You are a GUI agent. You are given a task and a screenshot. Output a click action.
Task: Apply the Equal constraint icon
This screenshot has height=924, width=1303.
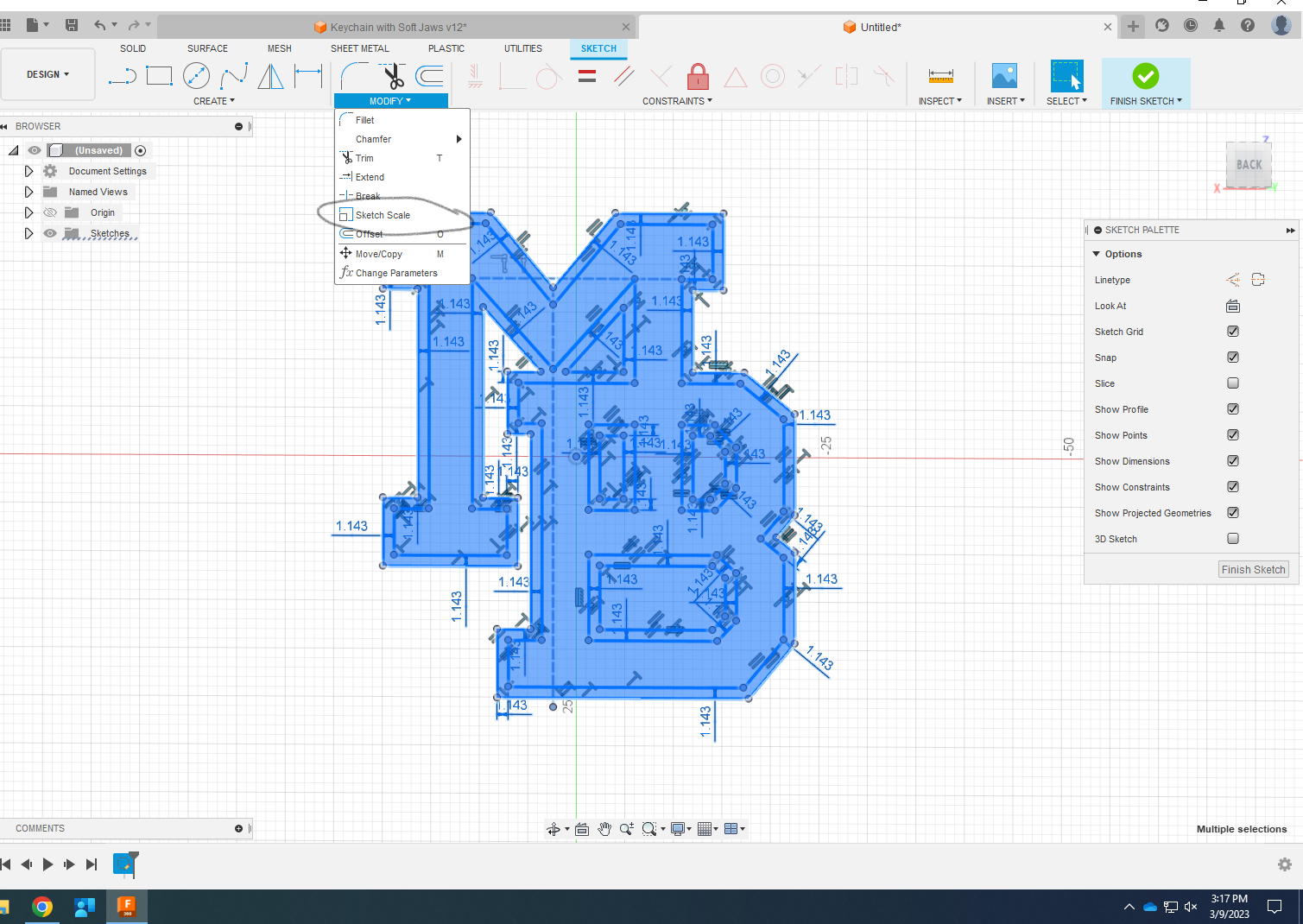[587, 76]
